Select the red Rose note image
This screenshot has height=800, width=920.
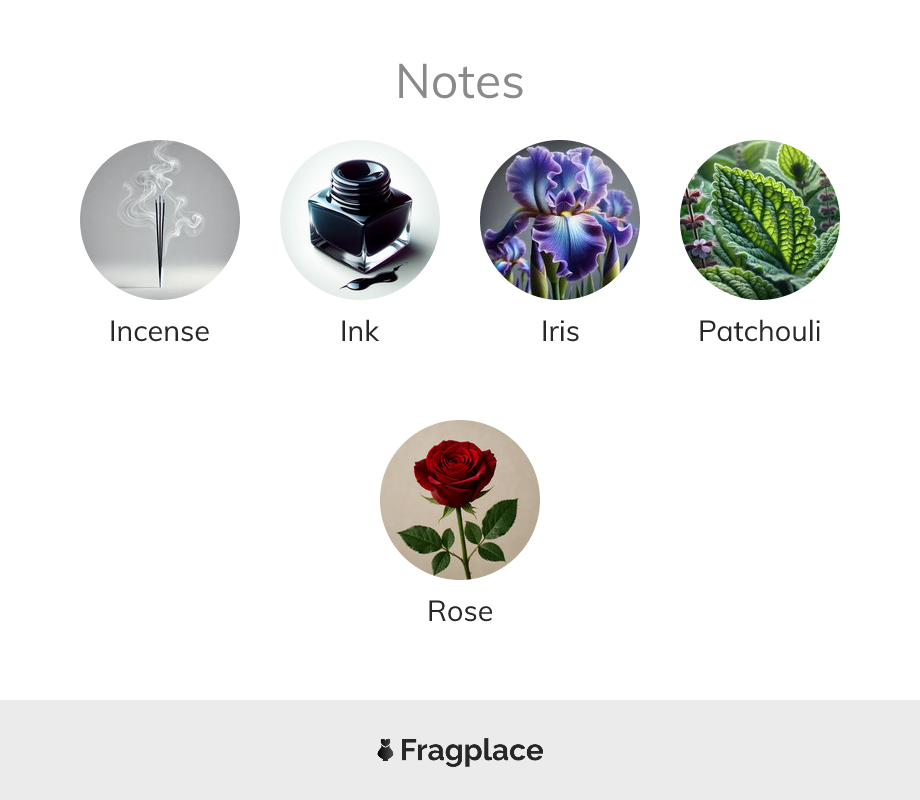[460, 500]
